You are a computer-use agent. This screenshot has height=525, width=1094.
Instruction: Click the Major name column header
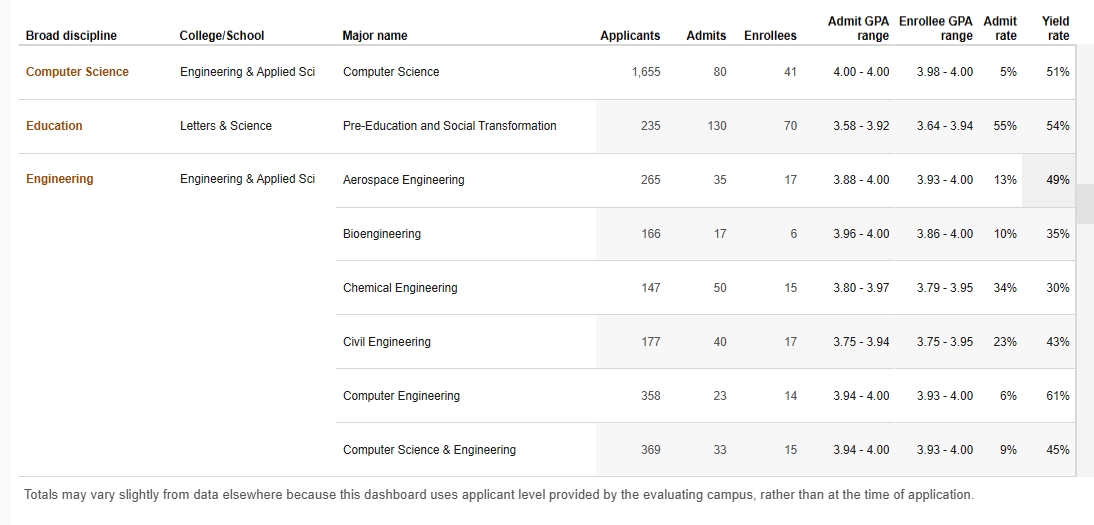click(x=375, y=36)
